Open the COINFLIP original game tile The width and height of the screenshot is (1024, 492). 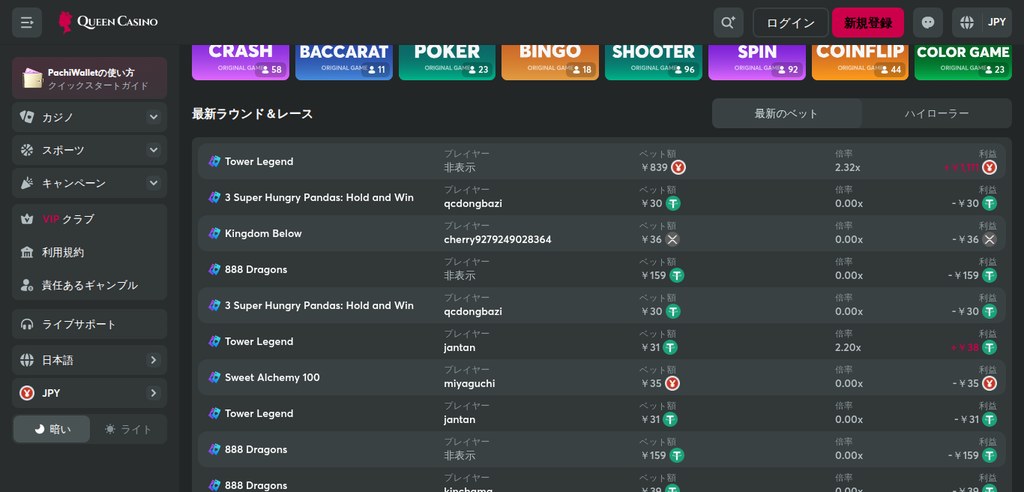click(860, 62)
